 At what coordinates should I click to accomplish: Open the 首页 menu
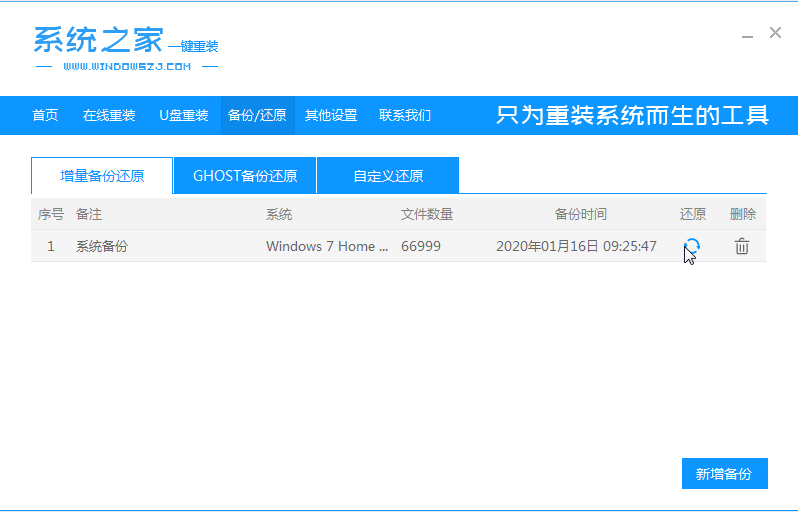coord(45,115)
